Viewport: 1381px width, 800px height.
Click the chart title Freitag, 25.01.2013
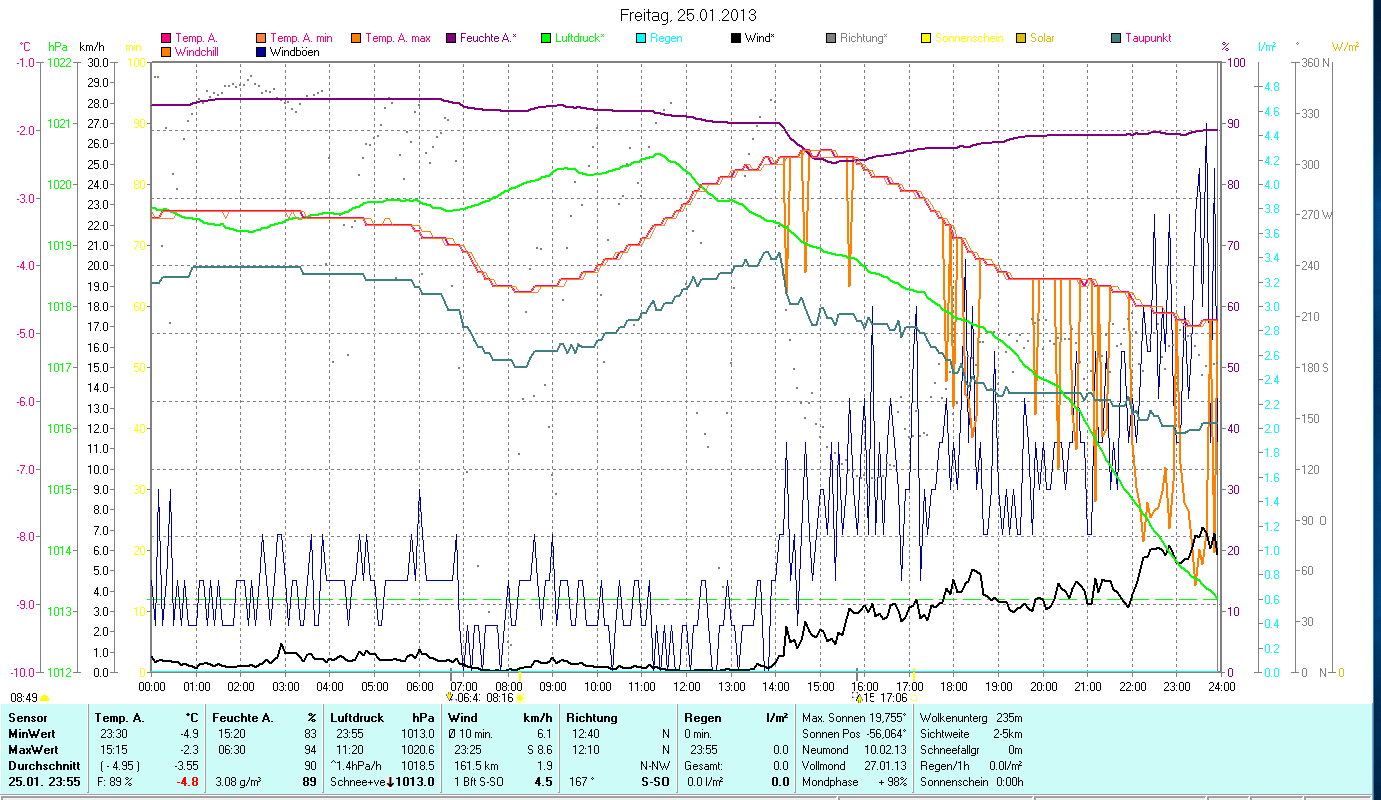pos(688,15)
